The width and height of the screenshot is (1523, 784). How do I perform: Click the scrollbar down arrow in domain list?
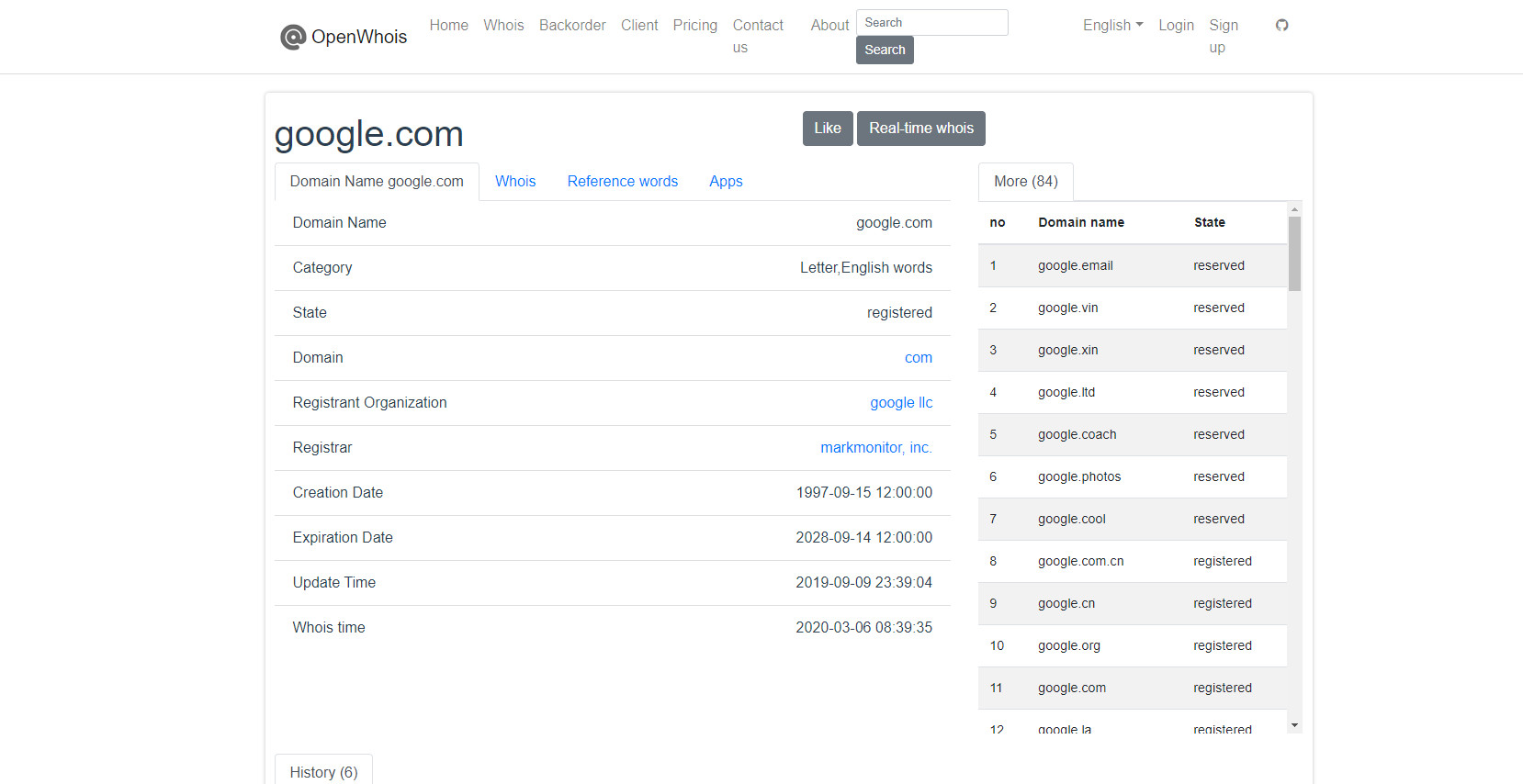coord(1294,725)
